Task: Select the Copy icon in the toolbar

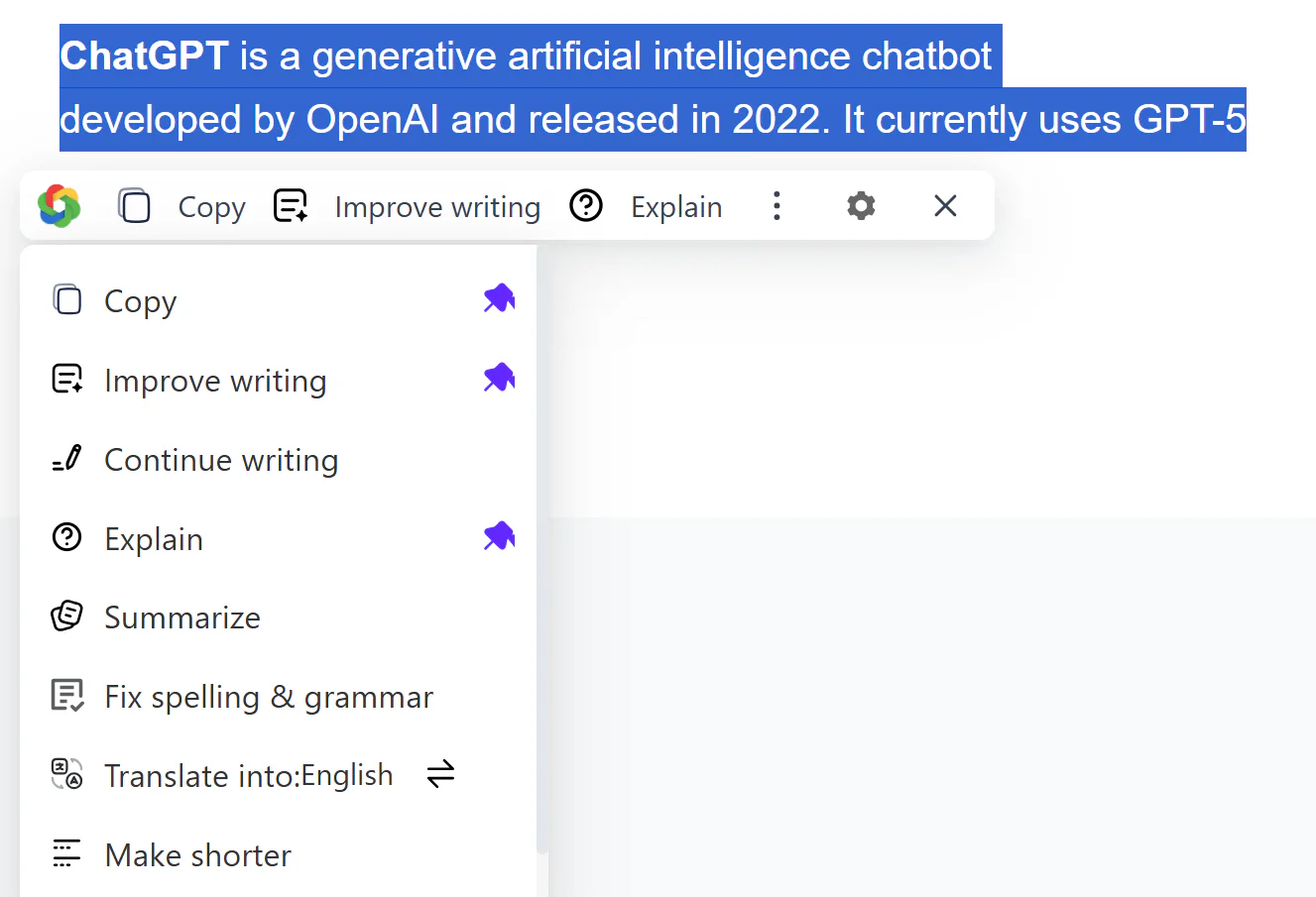Action: [x=134, y=205]
